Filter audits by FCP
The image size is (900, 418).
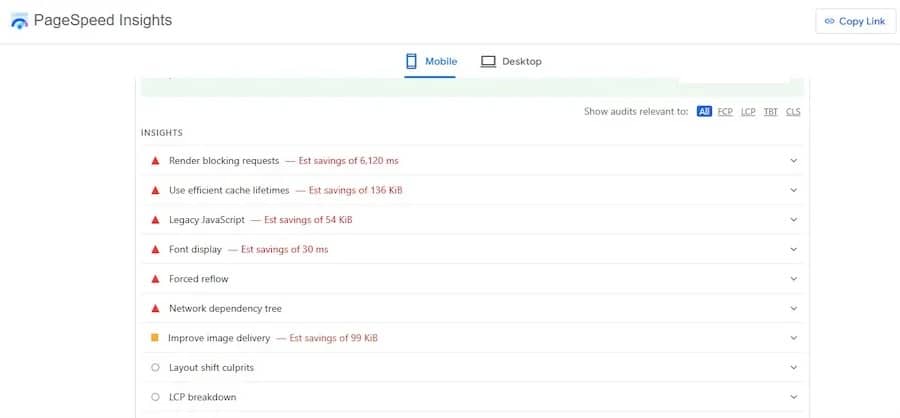pyautogui.click(x=726, y=111)
